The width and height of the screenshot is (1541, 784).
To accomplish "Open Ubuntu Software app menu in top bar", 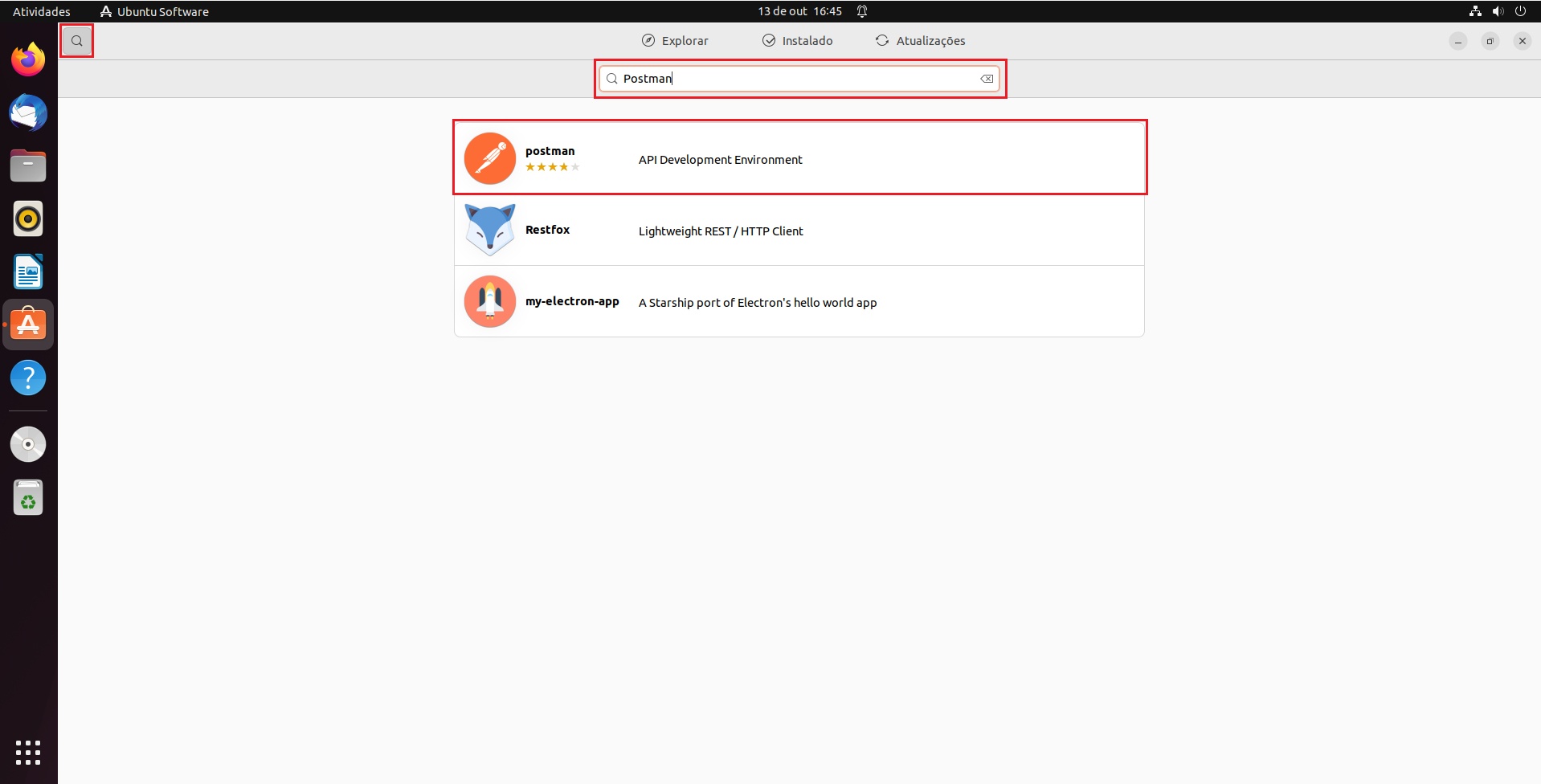I will click(154, 11).
